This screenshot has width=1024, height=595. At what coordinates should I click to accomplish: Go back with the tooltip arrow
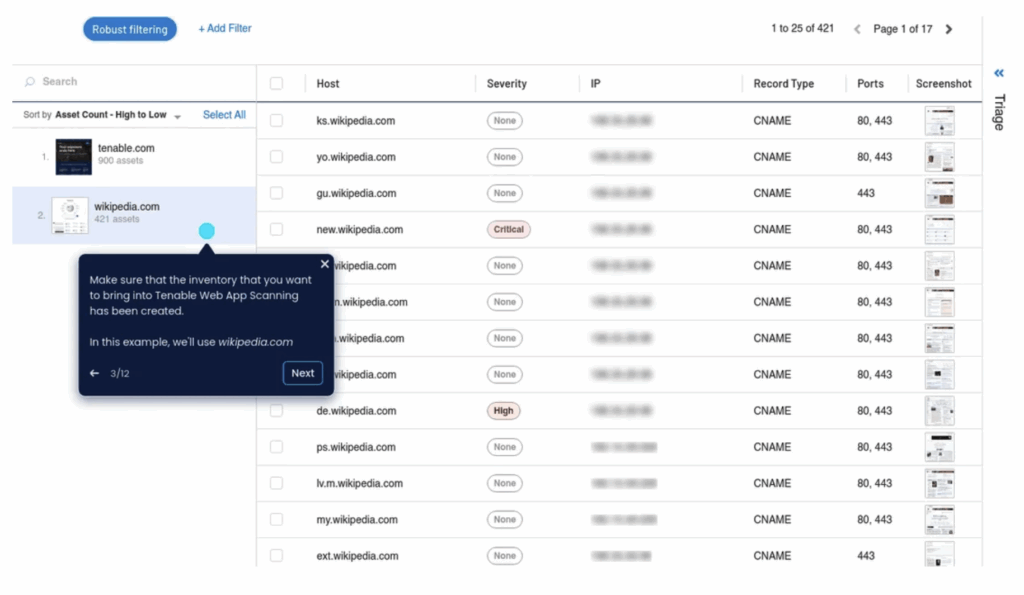[94, 374]
